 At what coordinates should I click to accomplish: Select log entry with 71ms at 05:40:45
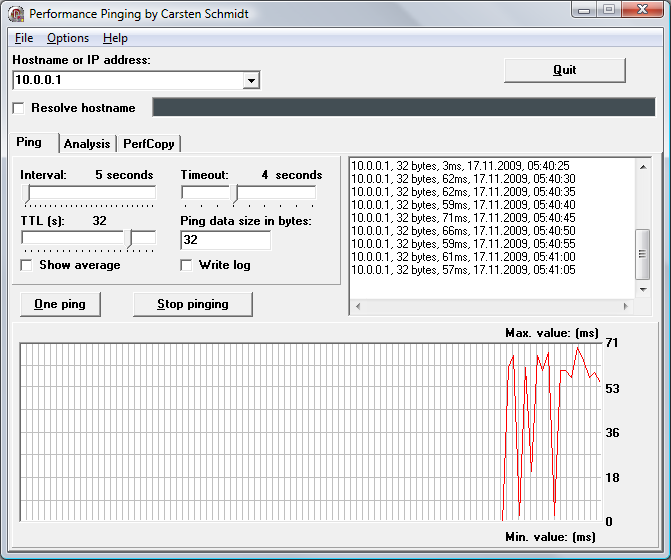pos(463,217)
